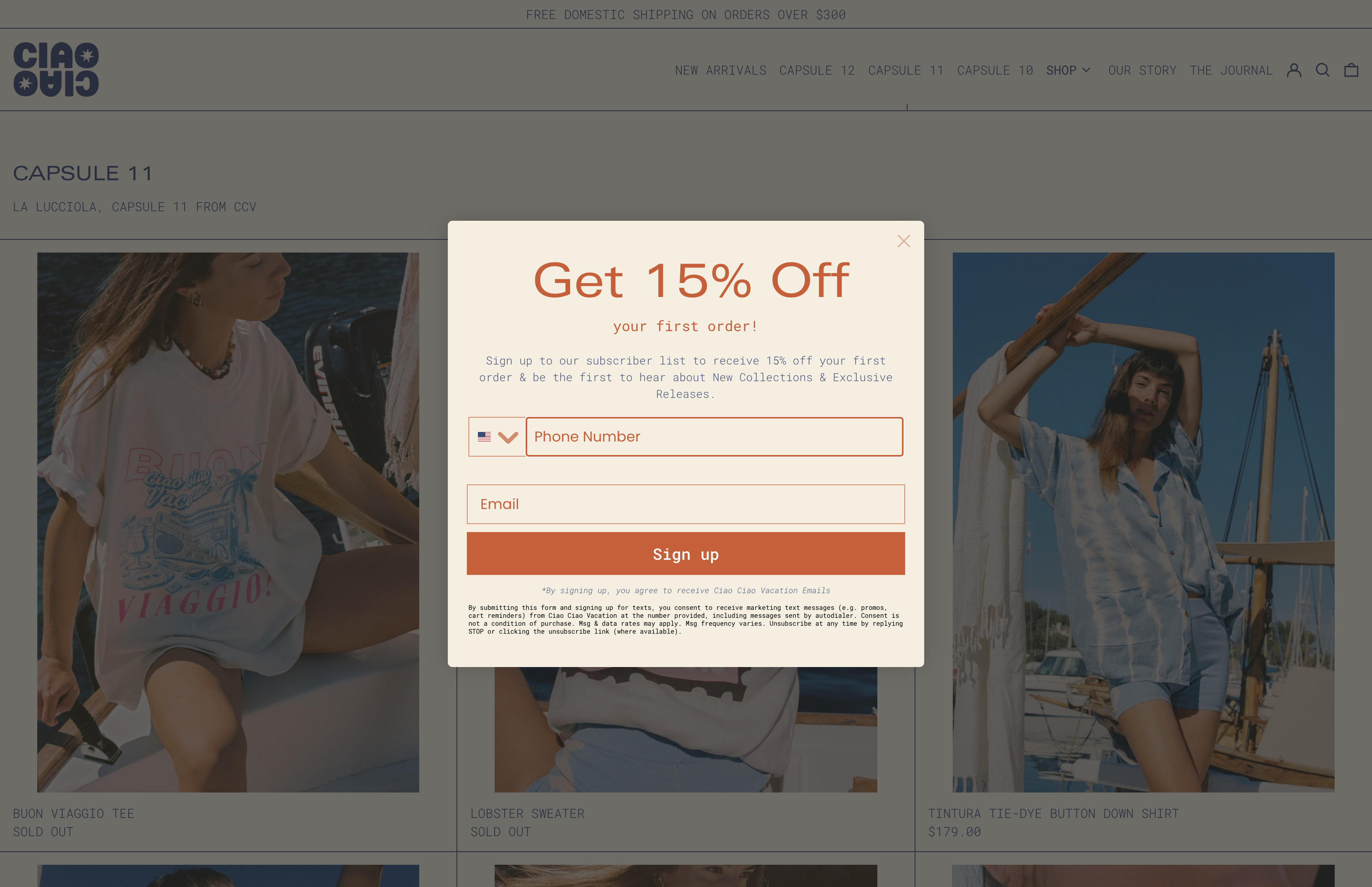
Task: Go to Capsule 10 collection
Action: coord(994,70)
